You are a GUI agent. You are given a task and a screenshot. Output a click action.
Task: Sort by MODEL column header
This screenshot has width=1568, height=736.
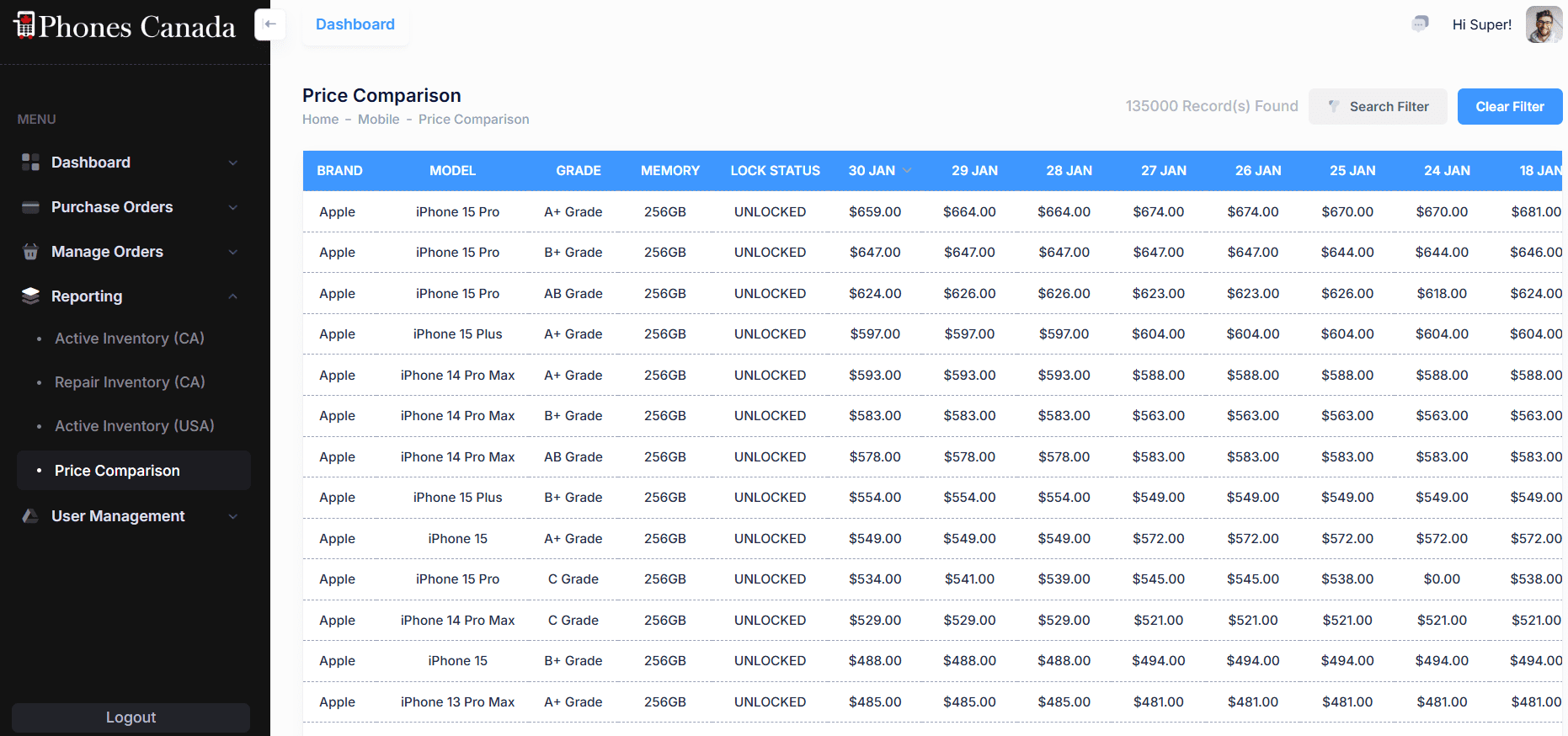(x=453, y=170)
